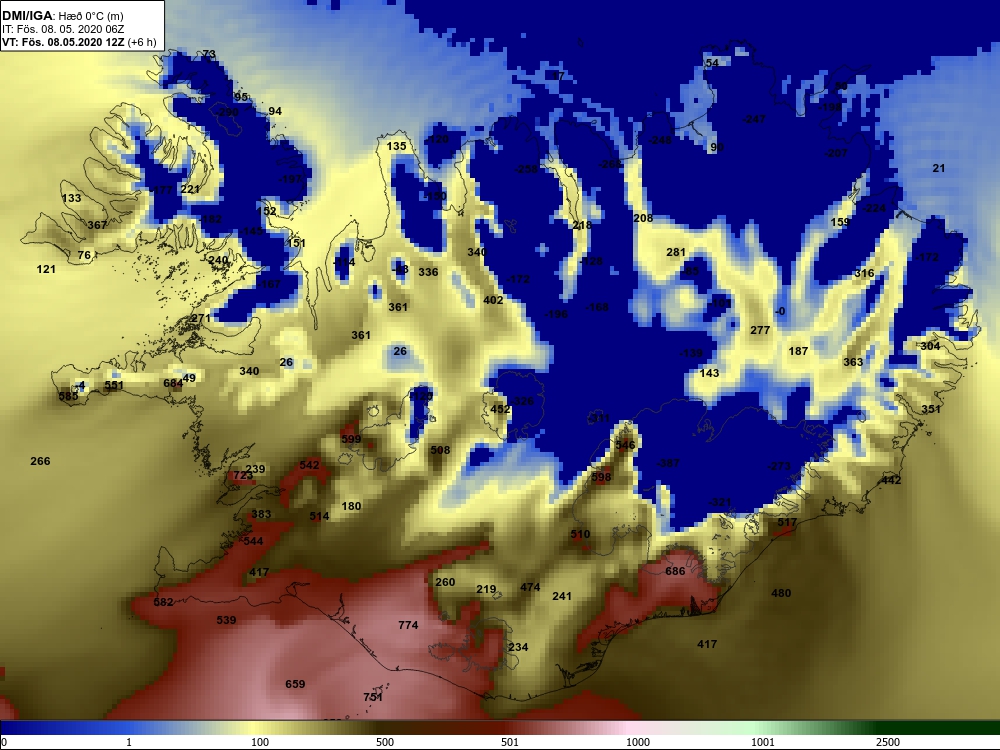Click the 121 value offshore
Image resolution: width=1000 pixels, height=750 pixels.
click(46, 269)
